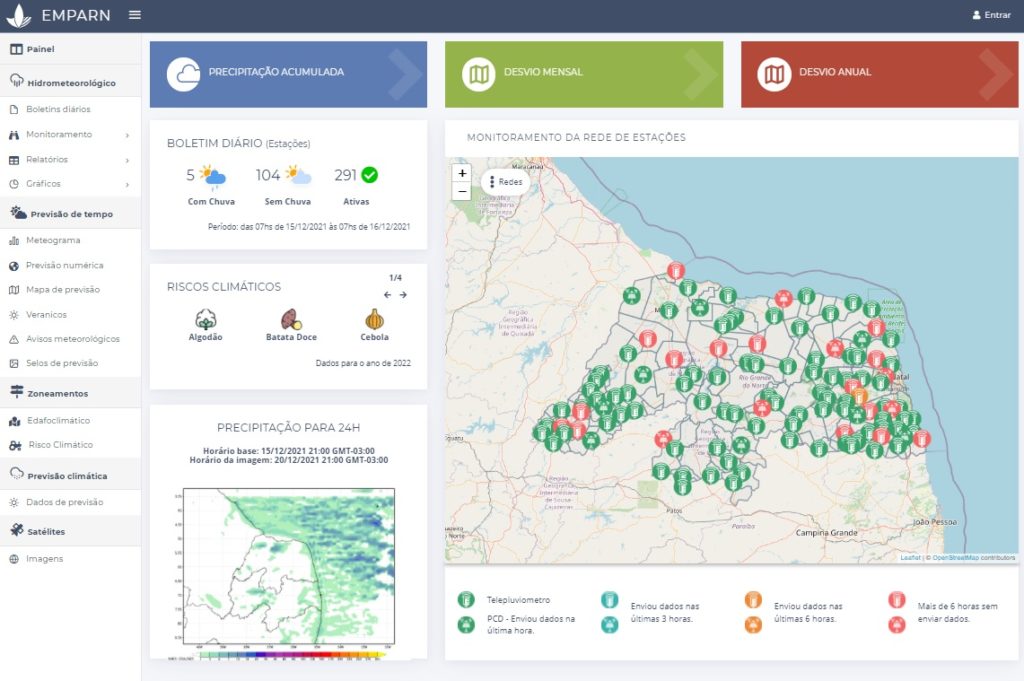The height and width of the screenshot is (681, 1024).
Task: Click the Leaflet attribution link
Action: pos(910,558)
